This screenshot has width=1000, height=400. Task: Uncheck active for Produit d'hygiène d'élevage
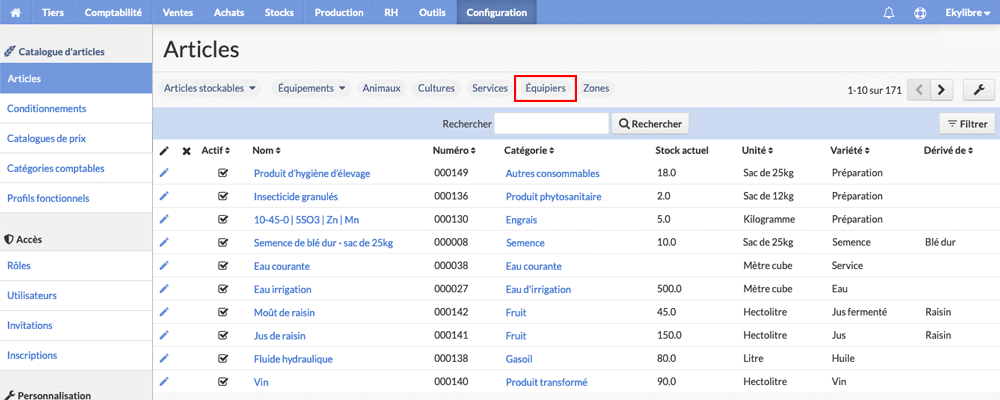pyautogui.click(x=223, y=173)
